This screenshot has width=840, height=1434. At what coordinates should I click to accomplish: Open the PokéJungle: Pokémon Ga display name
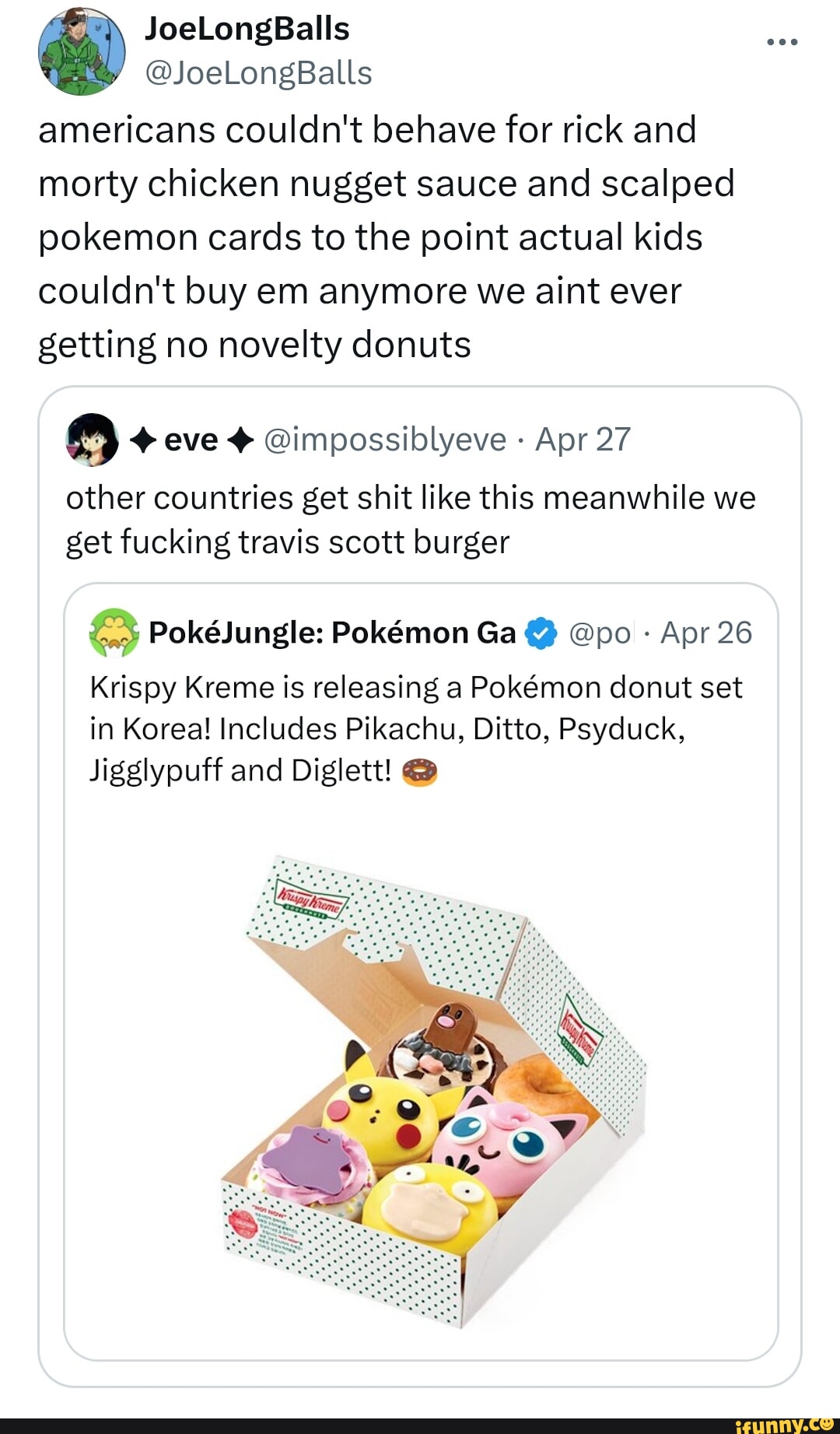pyautogui.click(x=332, y=633)
